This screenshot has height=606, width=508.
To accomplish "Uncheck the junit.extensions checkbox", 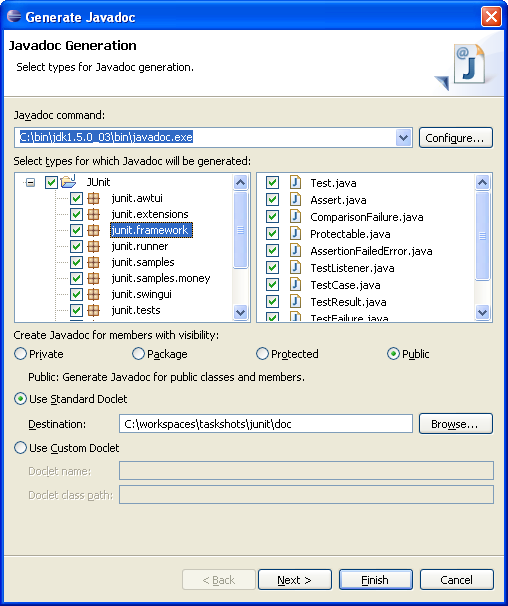I will coord(77,214).
